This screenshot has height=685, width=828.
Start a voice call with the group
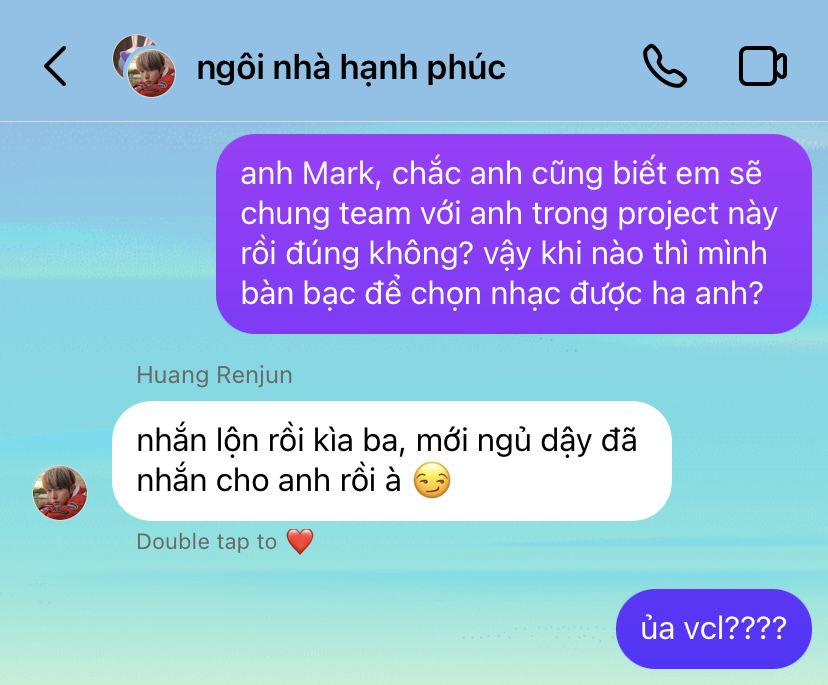[664, 66]
